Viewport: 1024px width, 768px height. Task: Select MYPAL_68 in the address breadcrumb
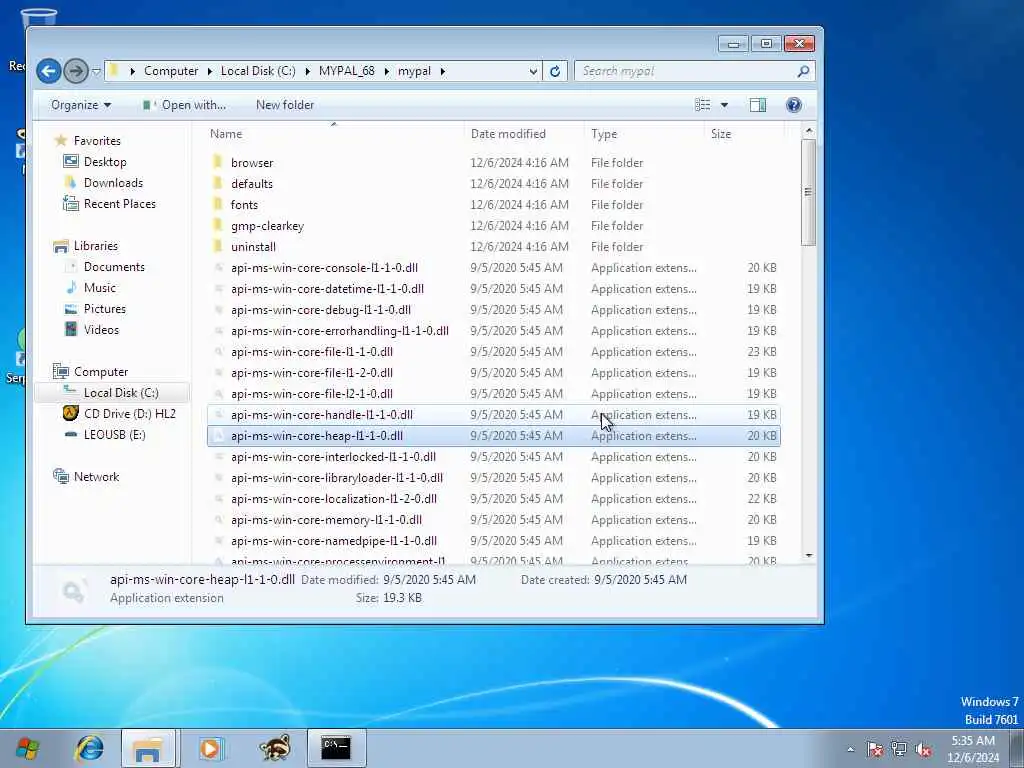tap(347, 71)
